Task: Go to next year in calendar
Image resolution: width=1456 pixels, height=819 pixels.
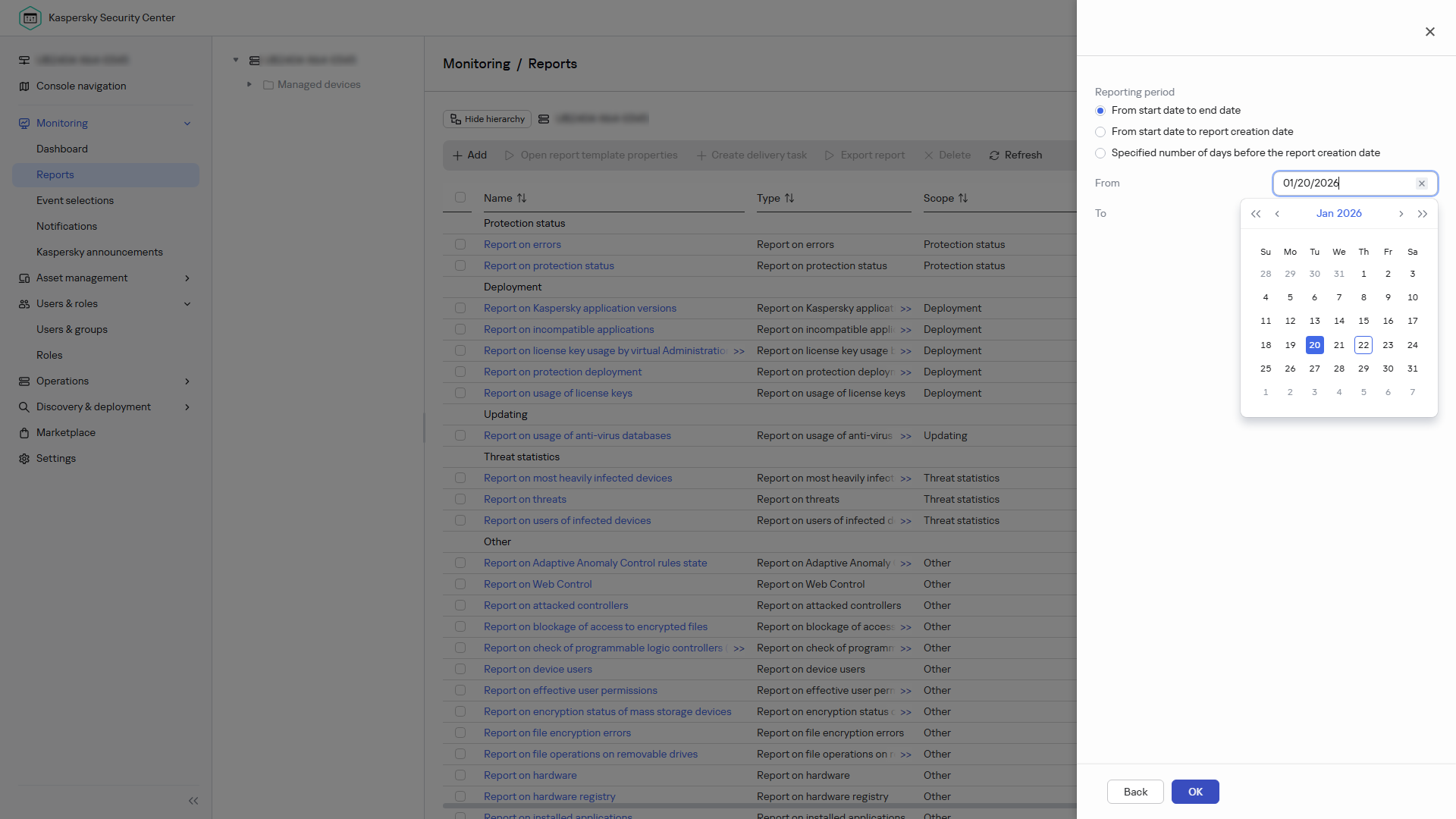Action: 1423,214
